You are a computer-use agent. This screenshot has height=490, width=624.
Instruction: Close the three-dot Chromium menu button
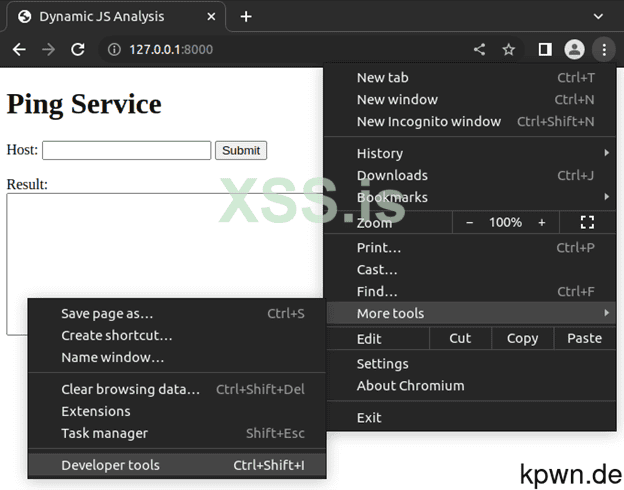pyautogui.click(x=604, y=50)
